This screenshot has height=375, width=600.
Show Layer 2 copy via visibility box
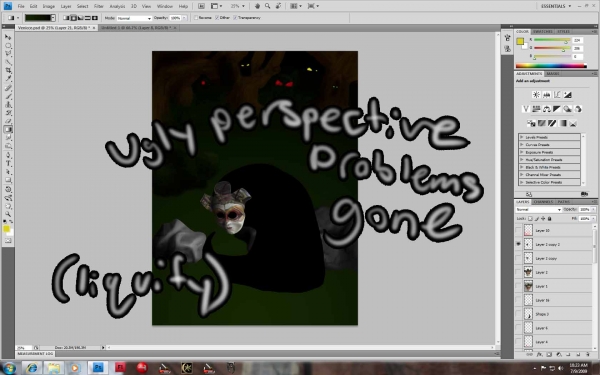pyautogui.click(x=518, y=258)
